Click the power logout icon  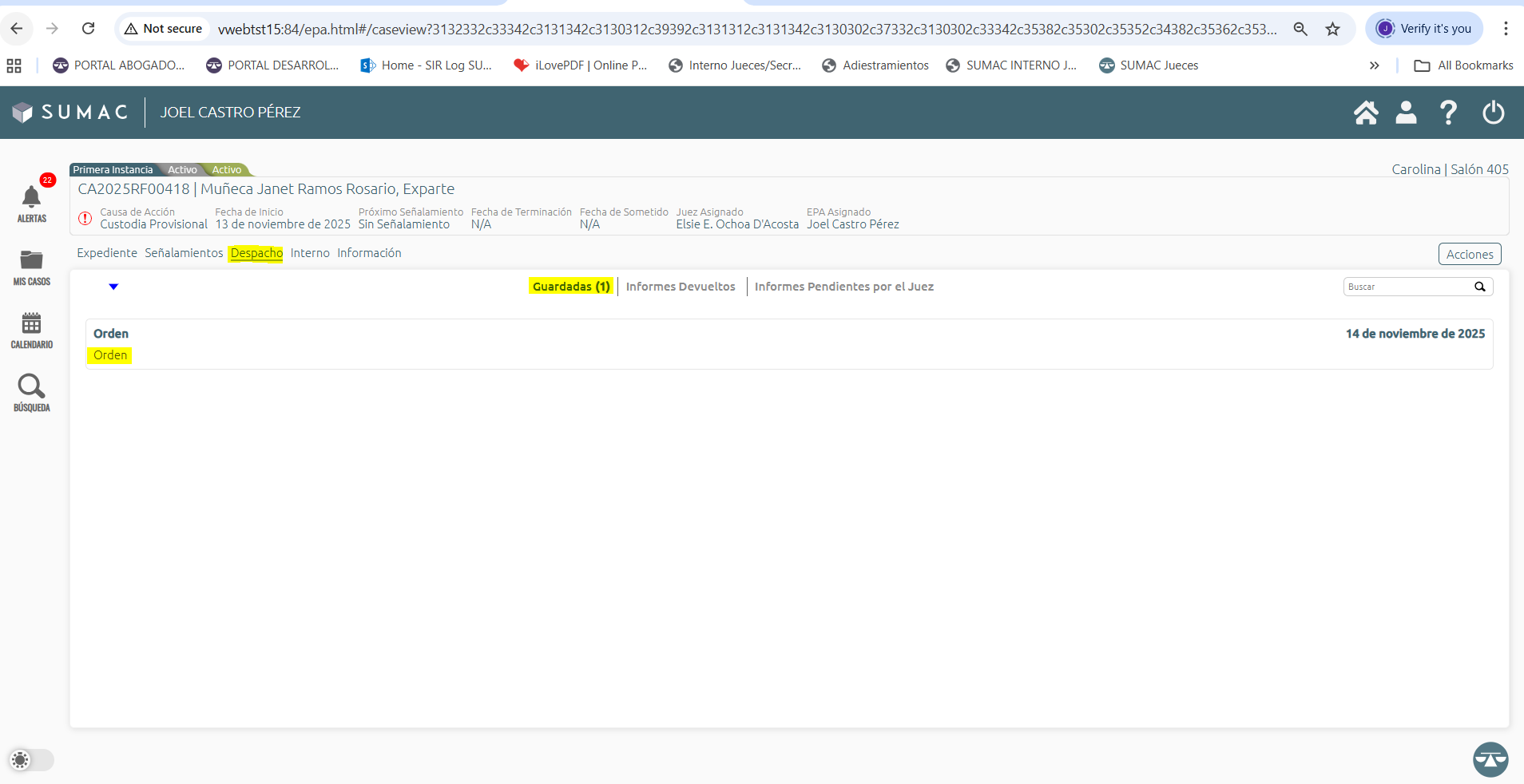coord(1493,113)
